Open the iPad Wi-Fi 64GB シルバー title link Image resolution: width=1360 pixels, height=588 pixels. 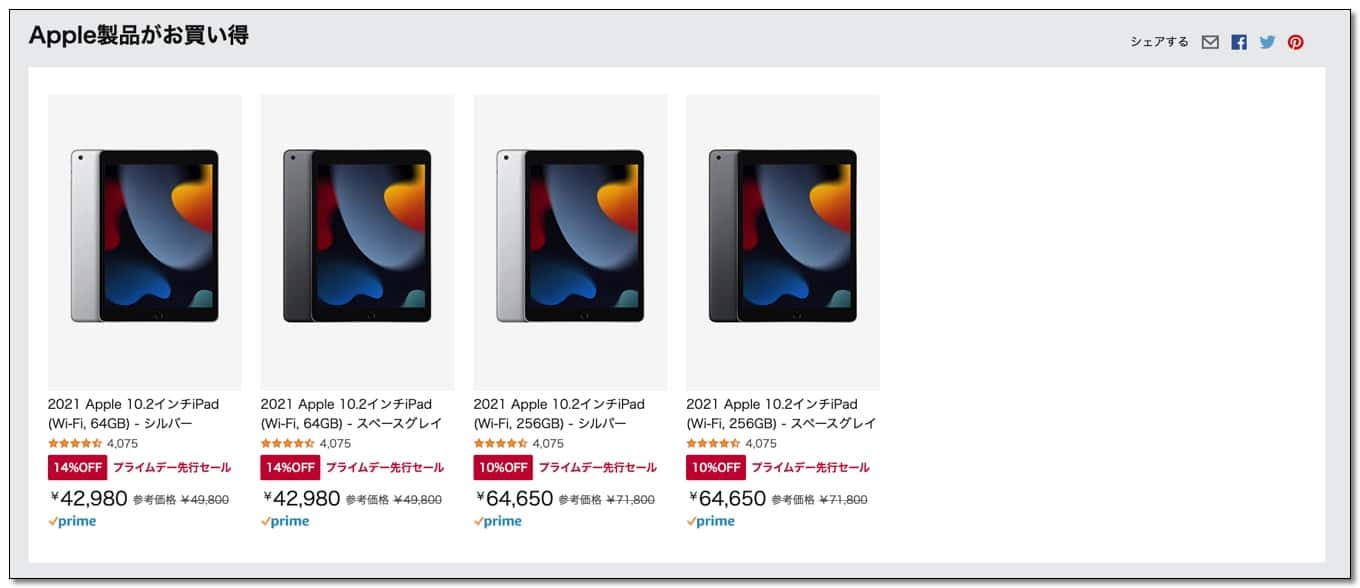[133, 414]
